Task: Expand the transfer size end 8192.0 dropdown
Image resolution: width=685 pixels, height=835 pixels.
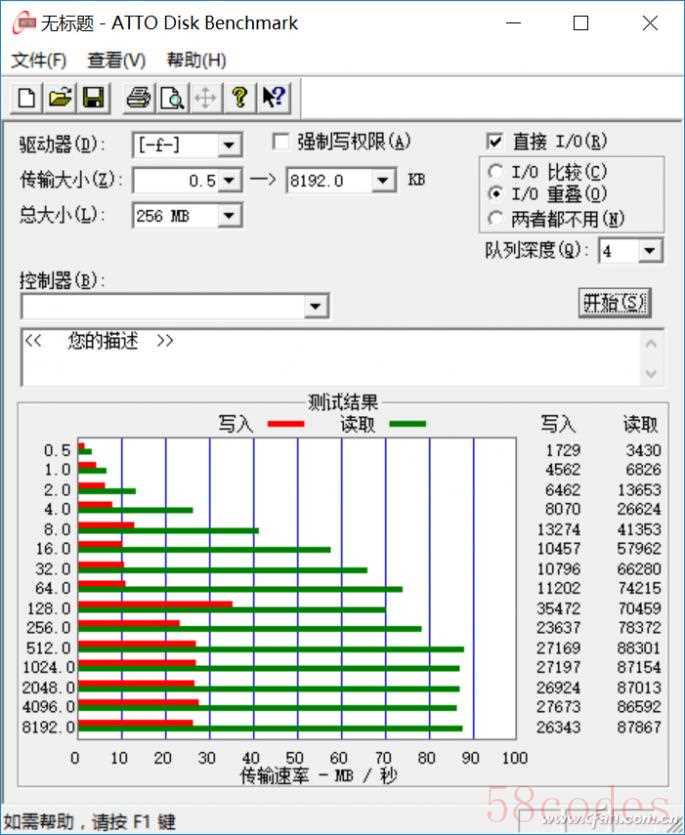Action: coord(383,181)
